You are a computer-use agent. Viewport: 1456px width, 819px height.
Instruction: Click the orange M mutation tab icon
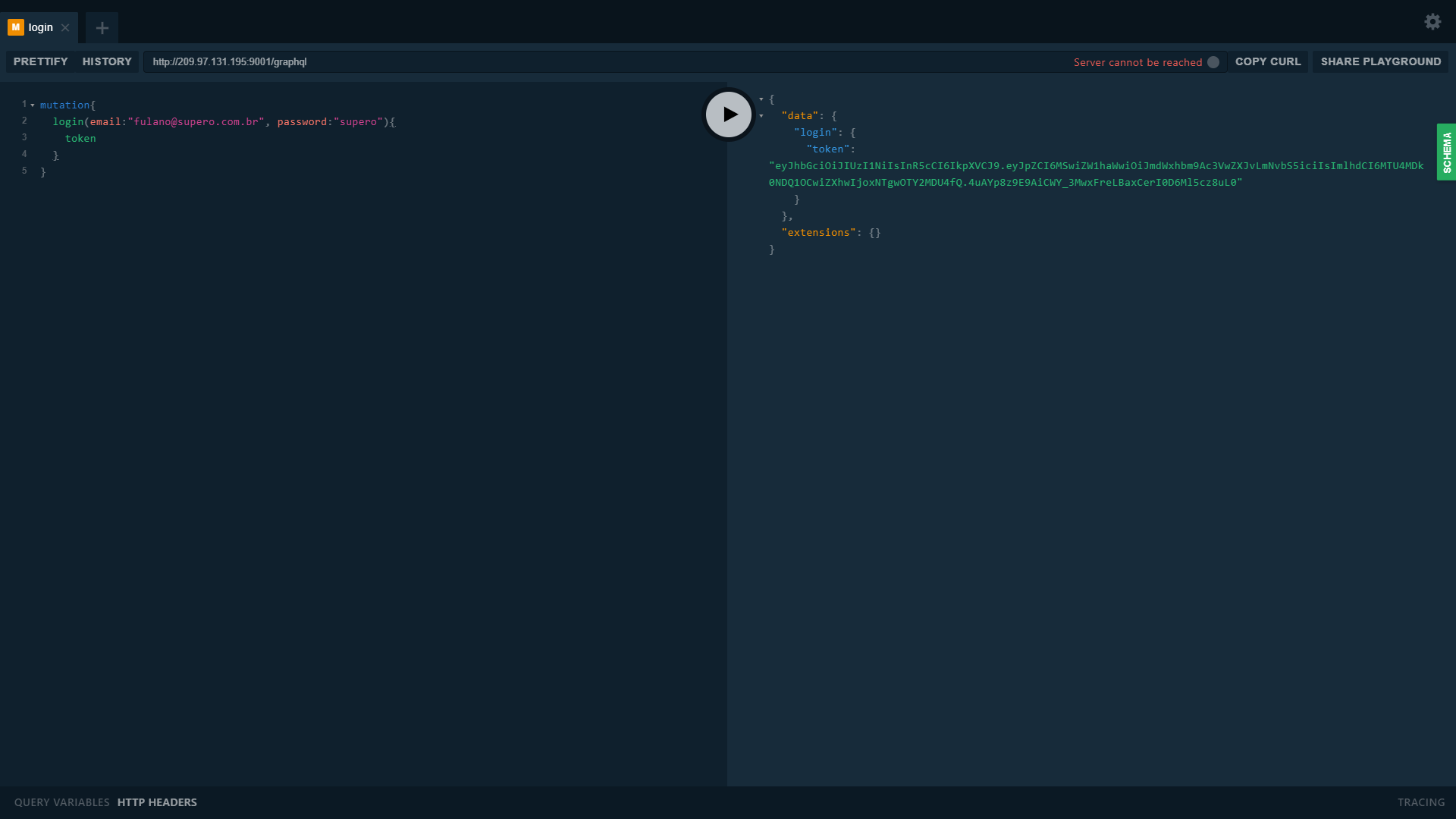tap(15, 27)
